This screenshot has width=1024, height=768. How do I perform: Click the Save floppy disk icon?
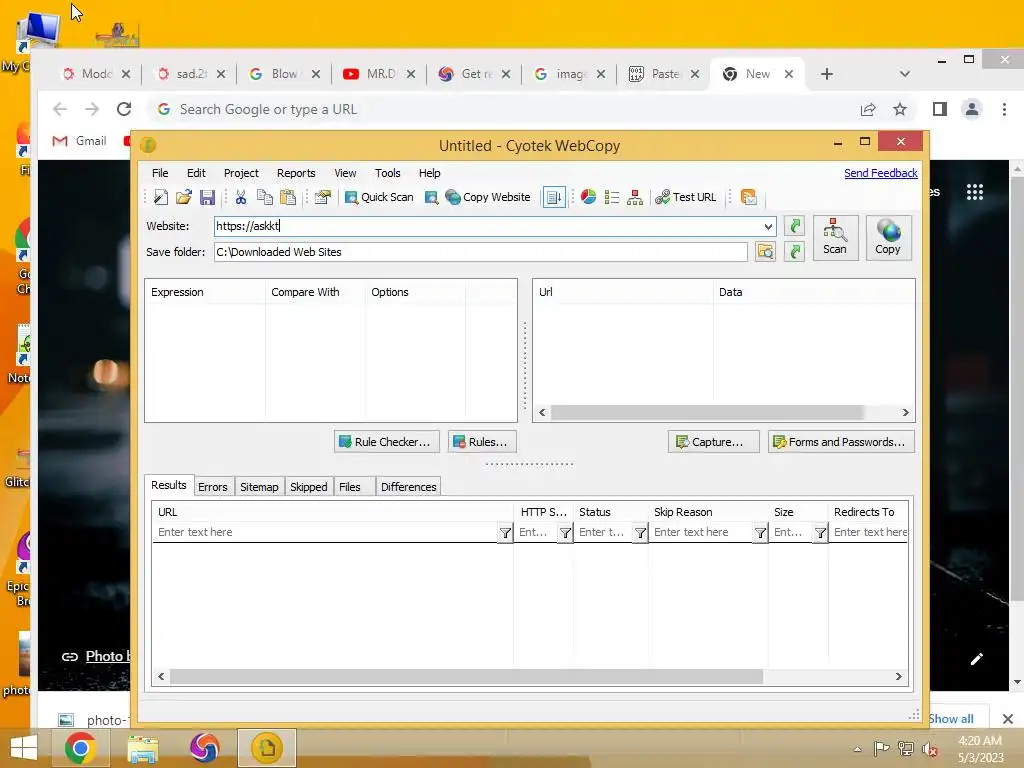pos(207,197)
